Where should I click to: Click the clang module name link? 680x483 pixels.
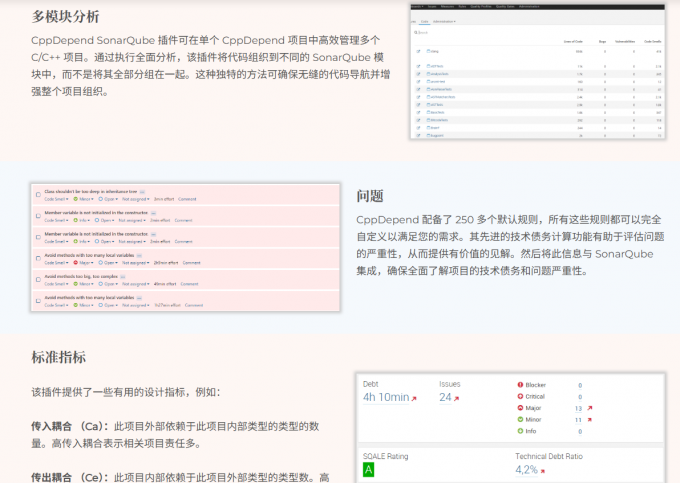[433, 51]
